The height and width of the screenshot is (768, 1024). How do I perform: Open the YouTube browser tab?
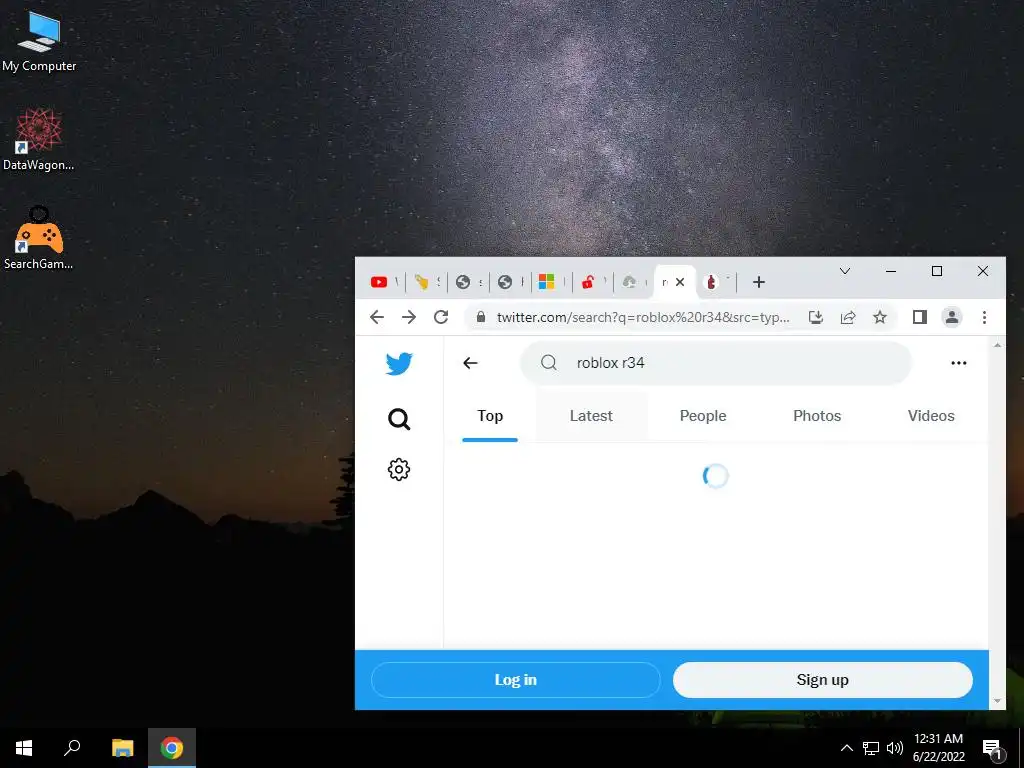click(x=379, y=282)
